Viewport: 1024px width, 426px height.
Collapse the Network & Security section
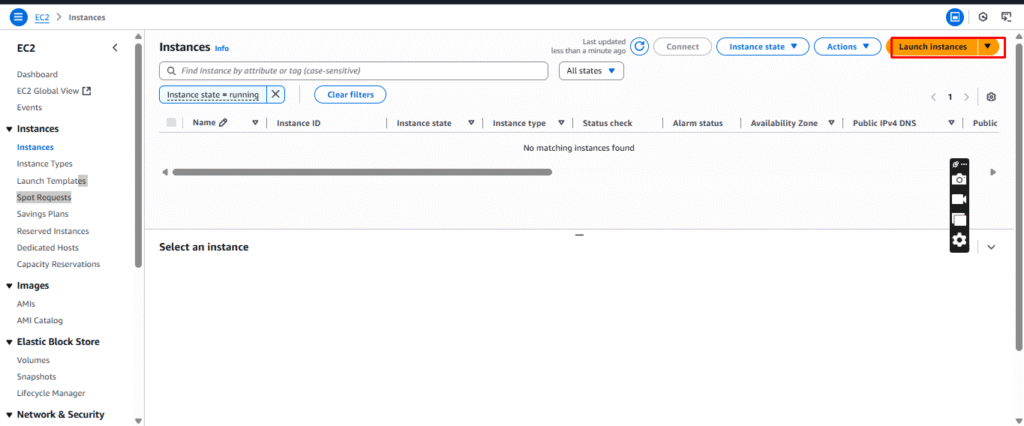tap(9, 414)
